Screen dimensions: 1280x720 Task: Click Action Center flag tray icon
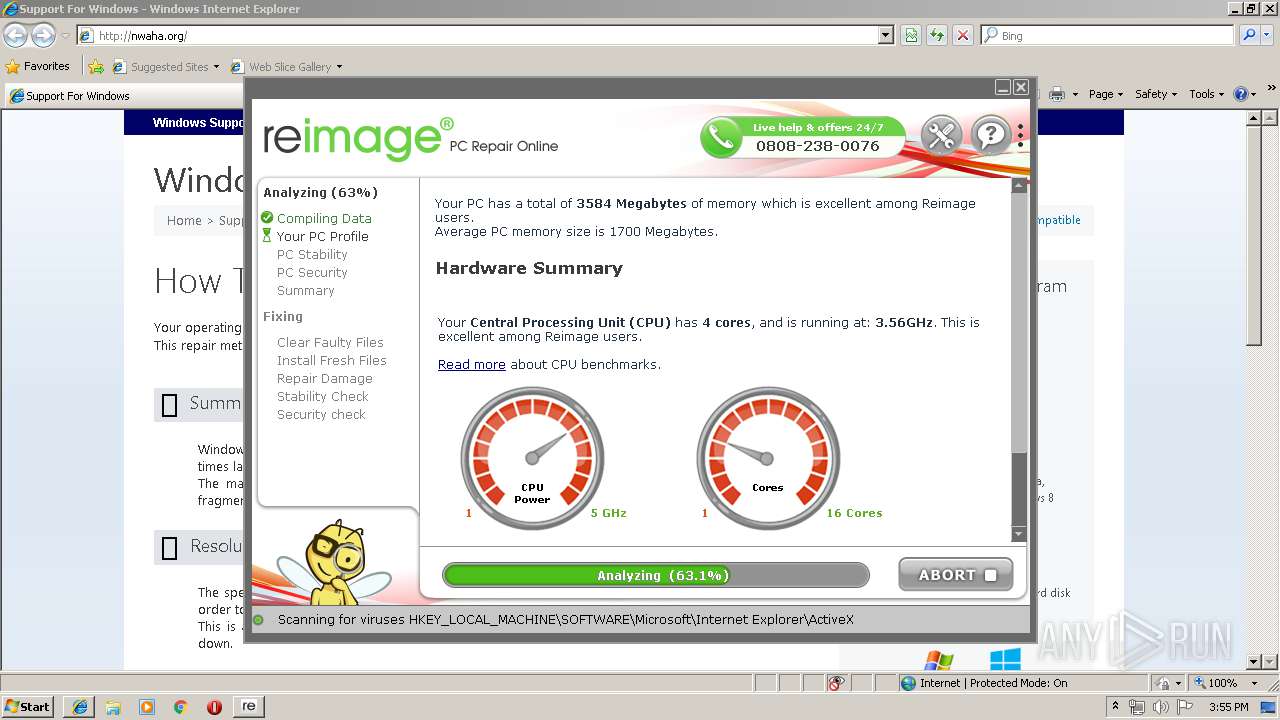click(x=1184, y=707)
